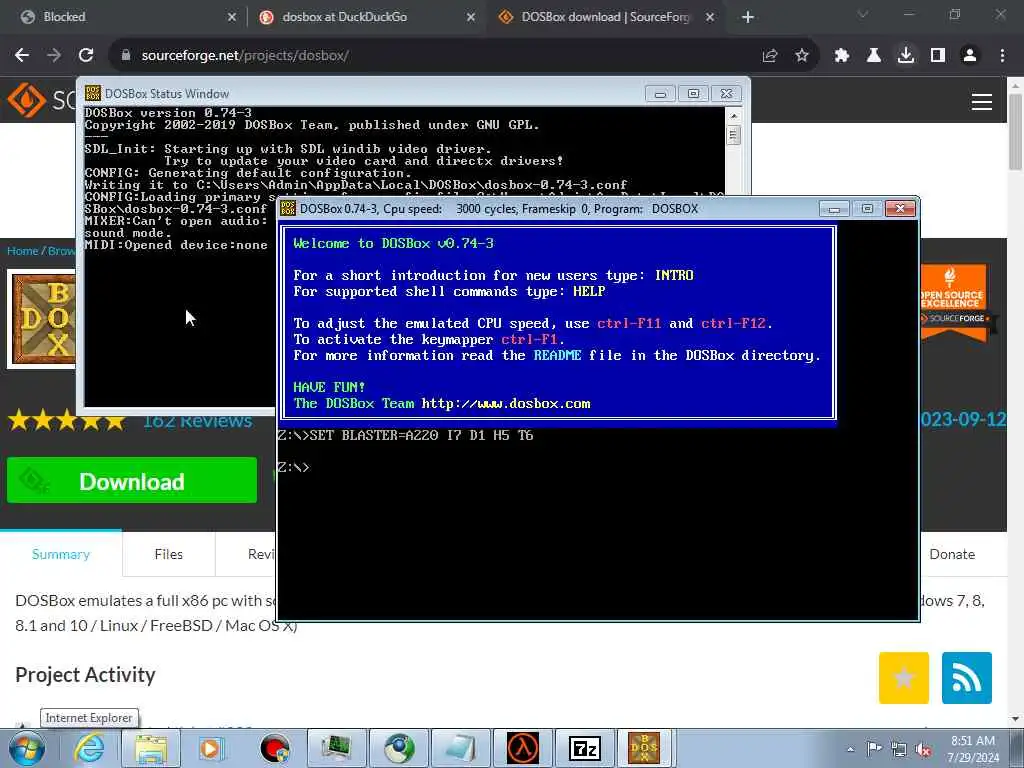This screenshot has width=1024, height=768.
Task: Select the DOSBox download SourceForge tab
Action: pyautogui.click(x=605, y=17)
